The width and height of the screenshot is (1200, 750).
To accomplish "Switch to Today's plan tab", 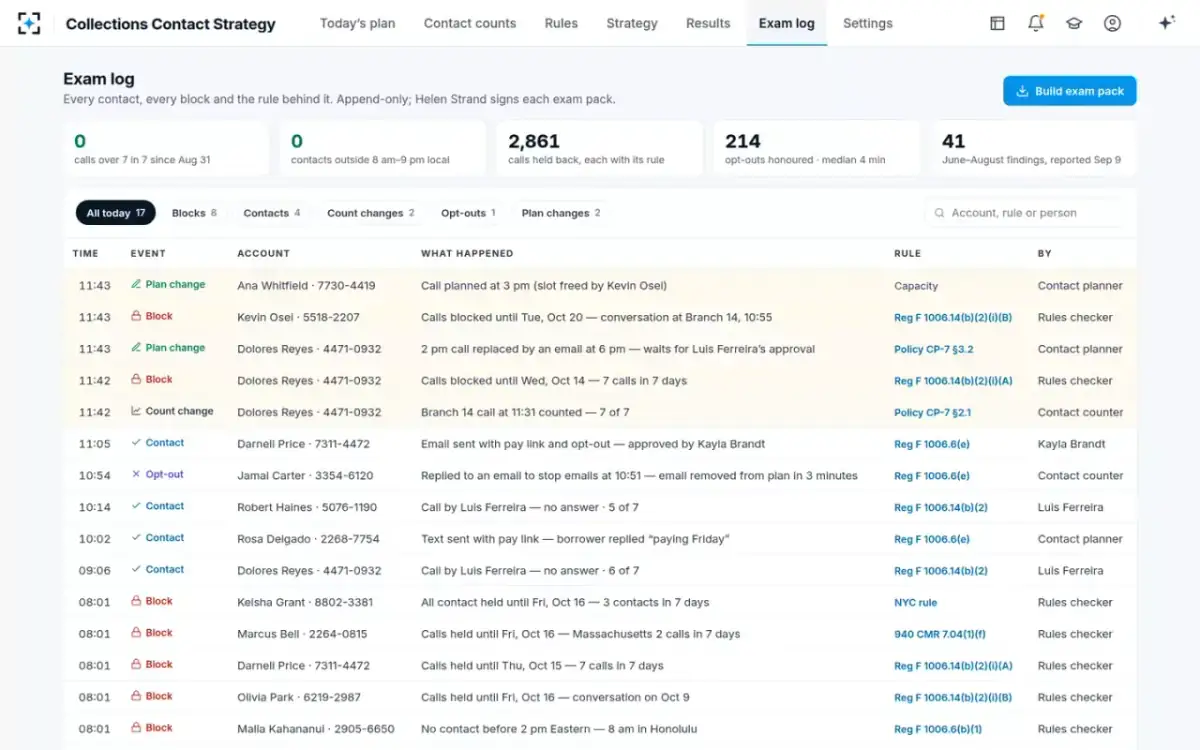I will pos(357,23).
